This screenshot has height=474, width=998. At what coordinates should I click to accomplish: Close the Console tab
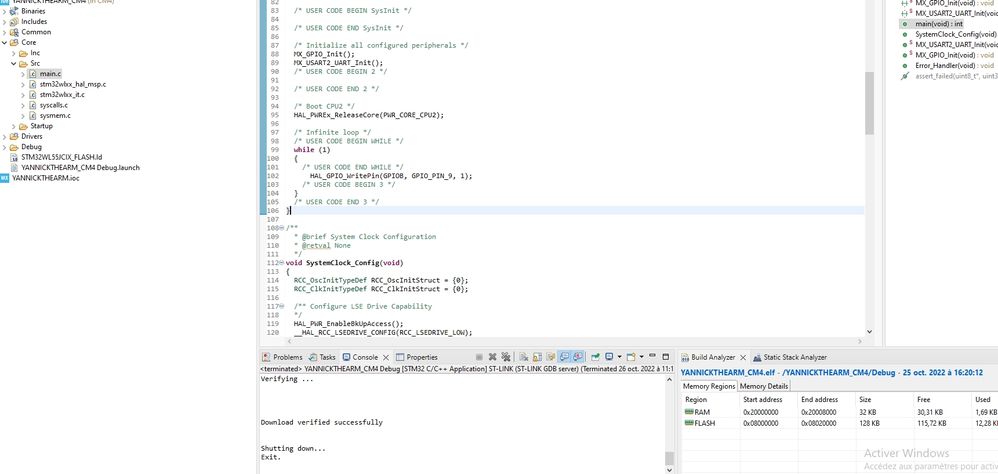tap(386, 358)
